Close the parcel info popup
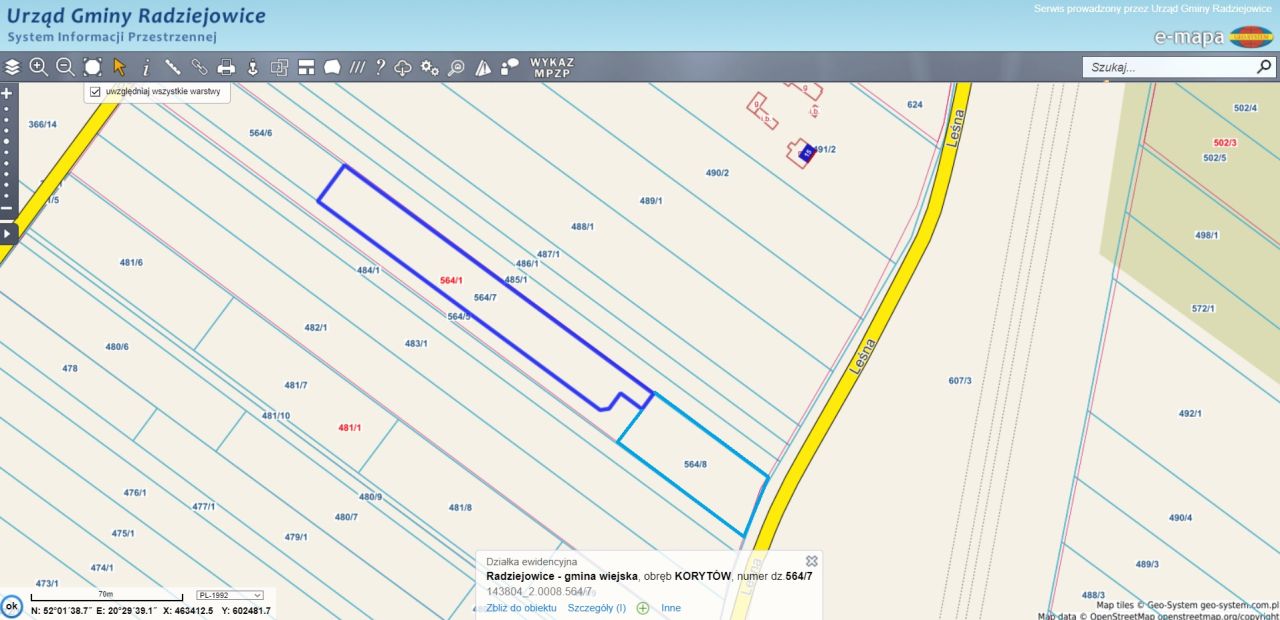 click(x=812, y=561)
